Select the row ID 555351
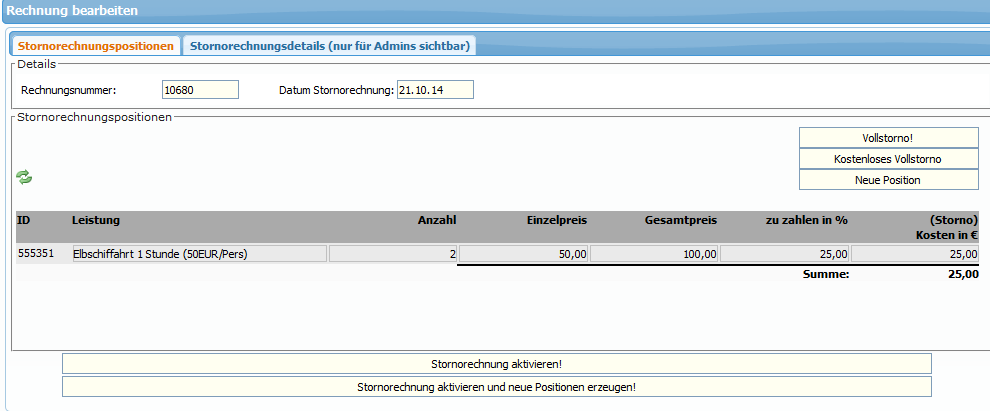 point(36,254)
